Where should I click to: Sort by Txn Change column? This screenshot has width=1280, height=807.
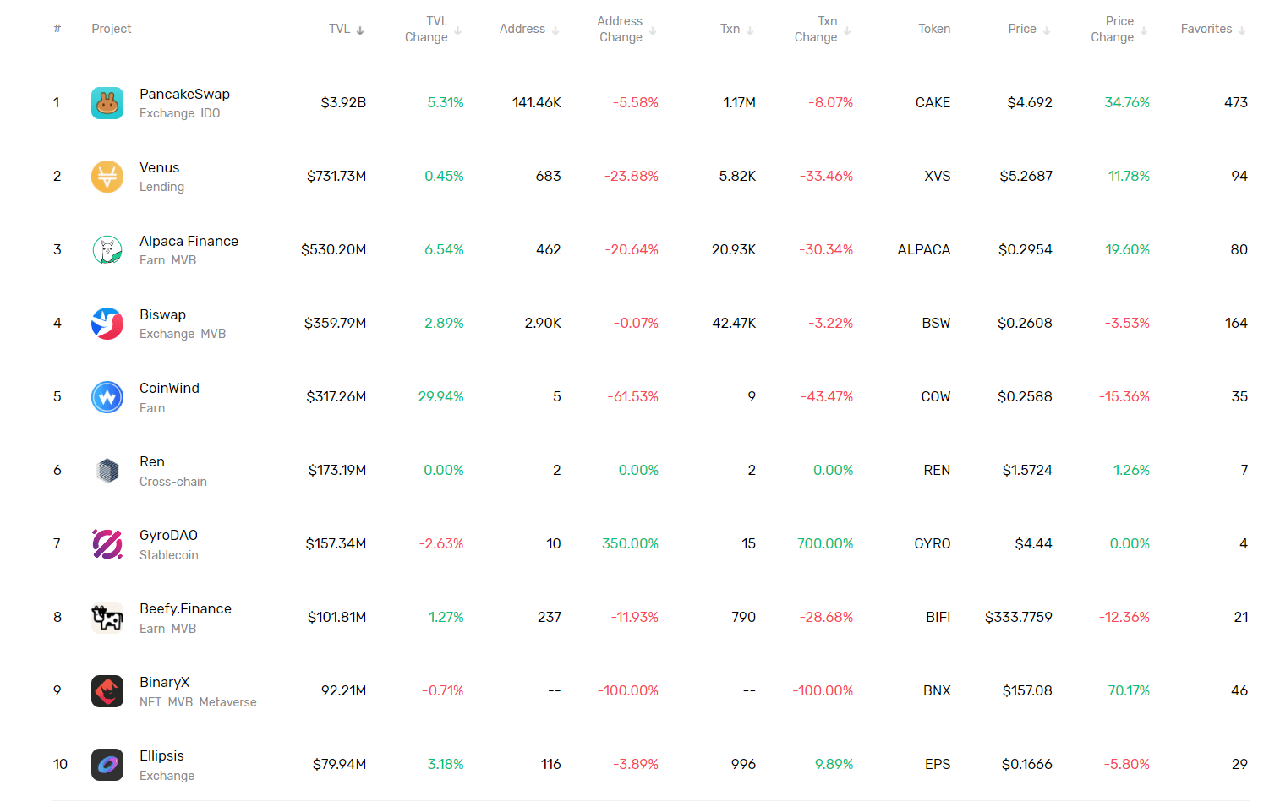[x=823, y=29]
